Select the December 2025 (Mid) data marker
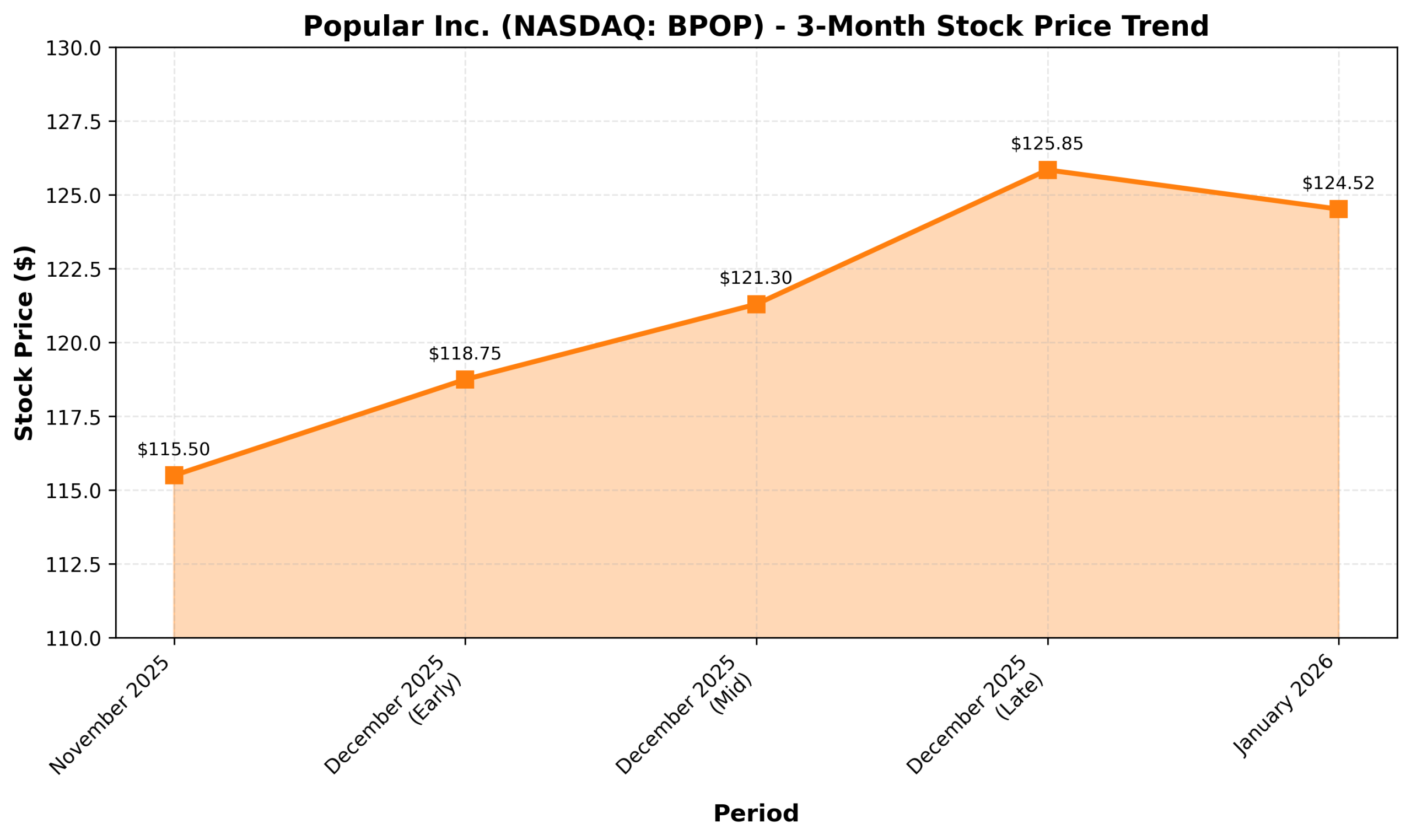This screenshot has width=1411, height=840. point(756,305)
